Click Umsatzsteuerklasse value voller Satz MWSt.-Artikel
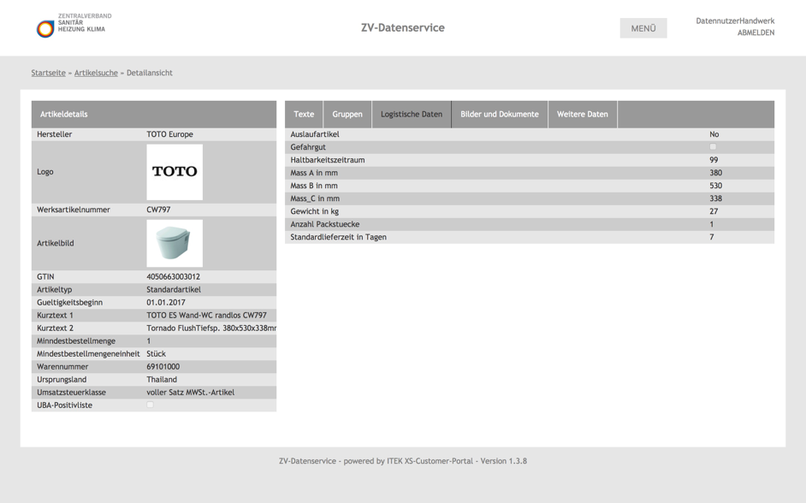 click(190, 392)
